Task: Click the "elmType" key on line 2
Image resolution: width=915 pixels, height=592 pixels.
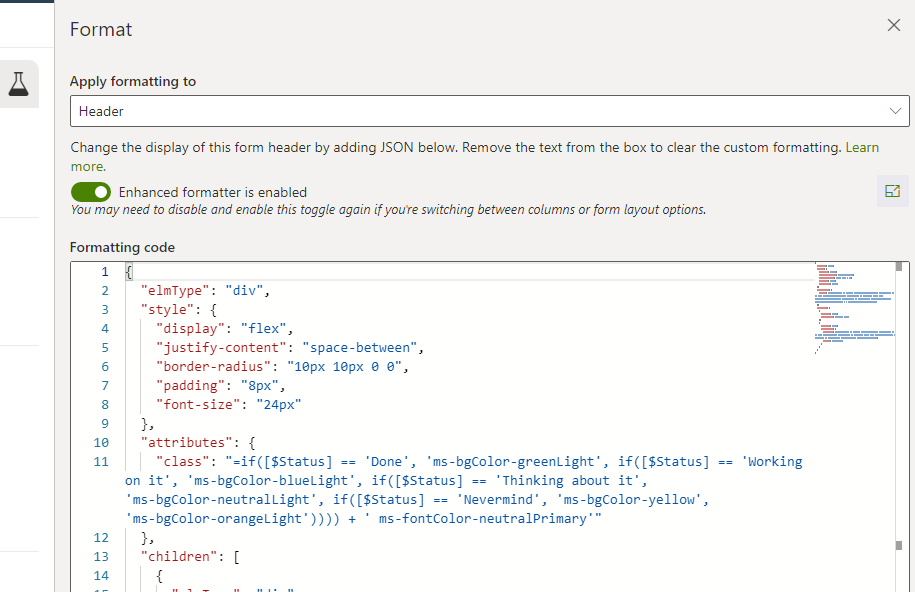Action: 175,291
